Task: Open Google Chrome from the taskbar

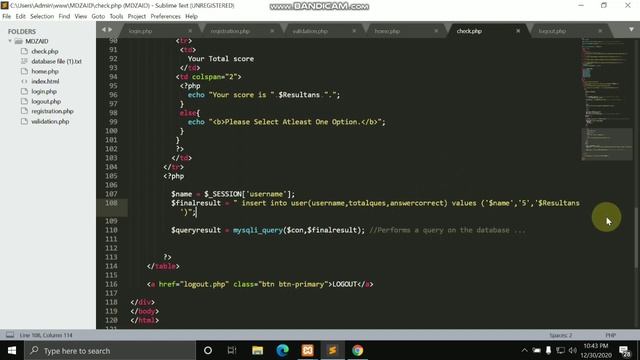Action: click(358, 350)
